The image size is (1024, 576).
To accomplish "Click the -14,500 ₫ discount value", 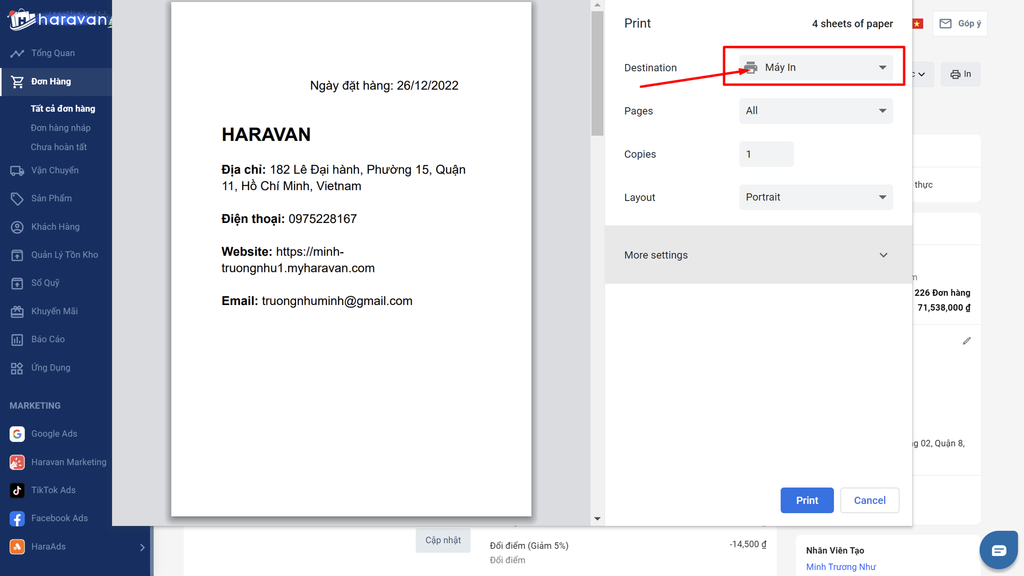I will [748, 544].
